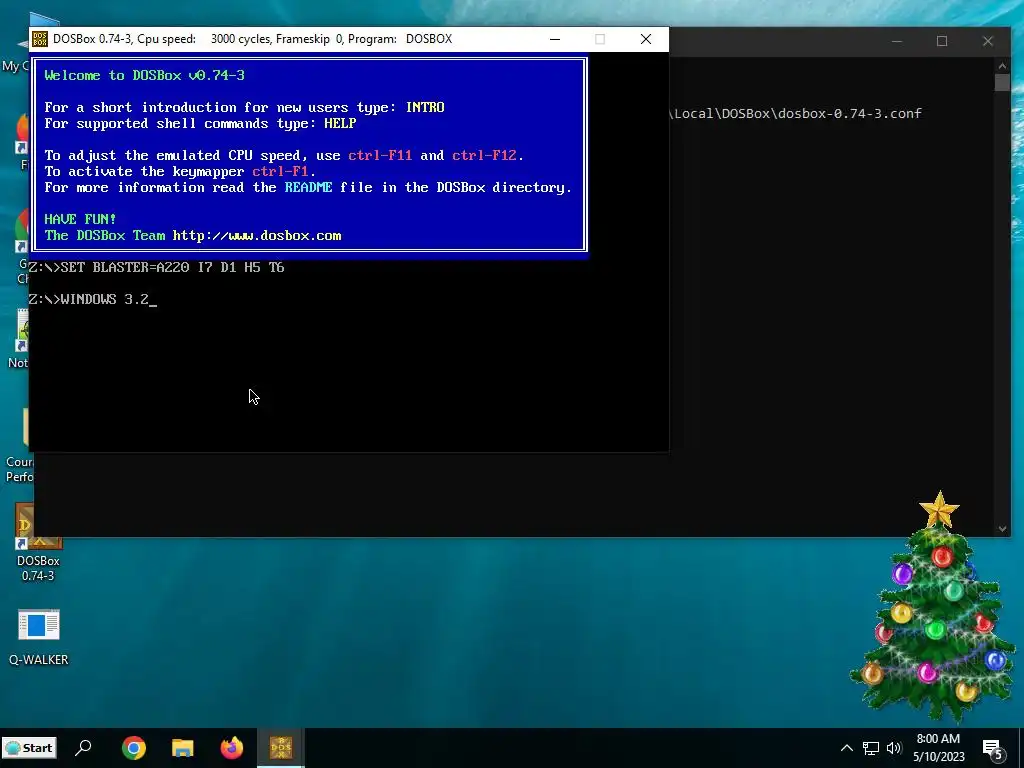Launch Firefox from the taskbar
Image resolution: width=1024 pixels, height=768 pixels.
(232, 748)
